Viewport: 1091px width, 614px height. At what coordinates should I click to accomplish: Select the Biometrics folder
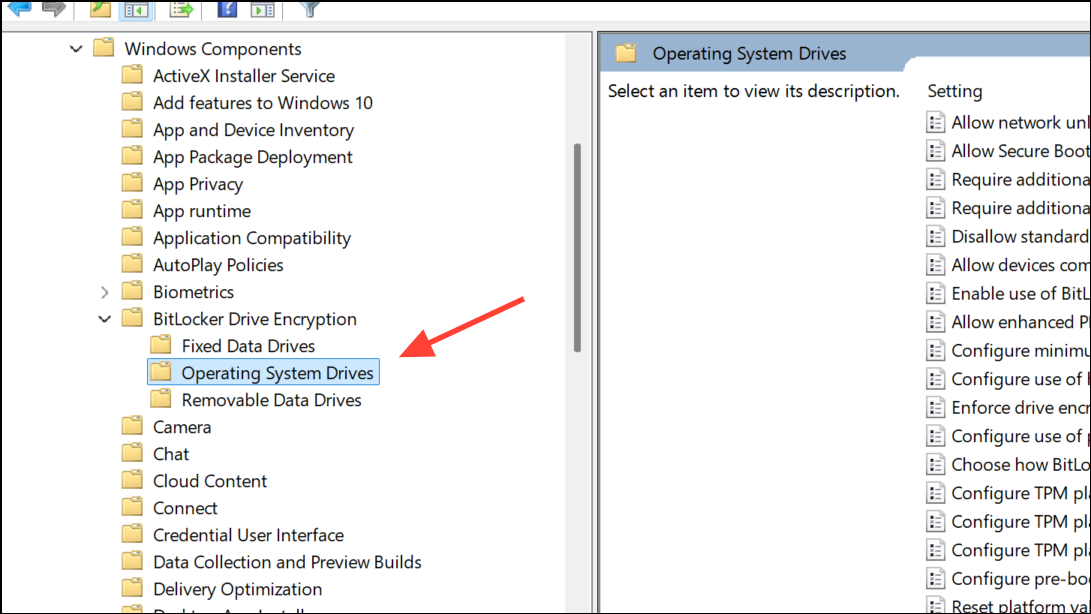point(178,292)
